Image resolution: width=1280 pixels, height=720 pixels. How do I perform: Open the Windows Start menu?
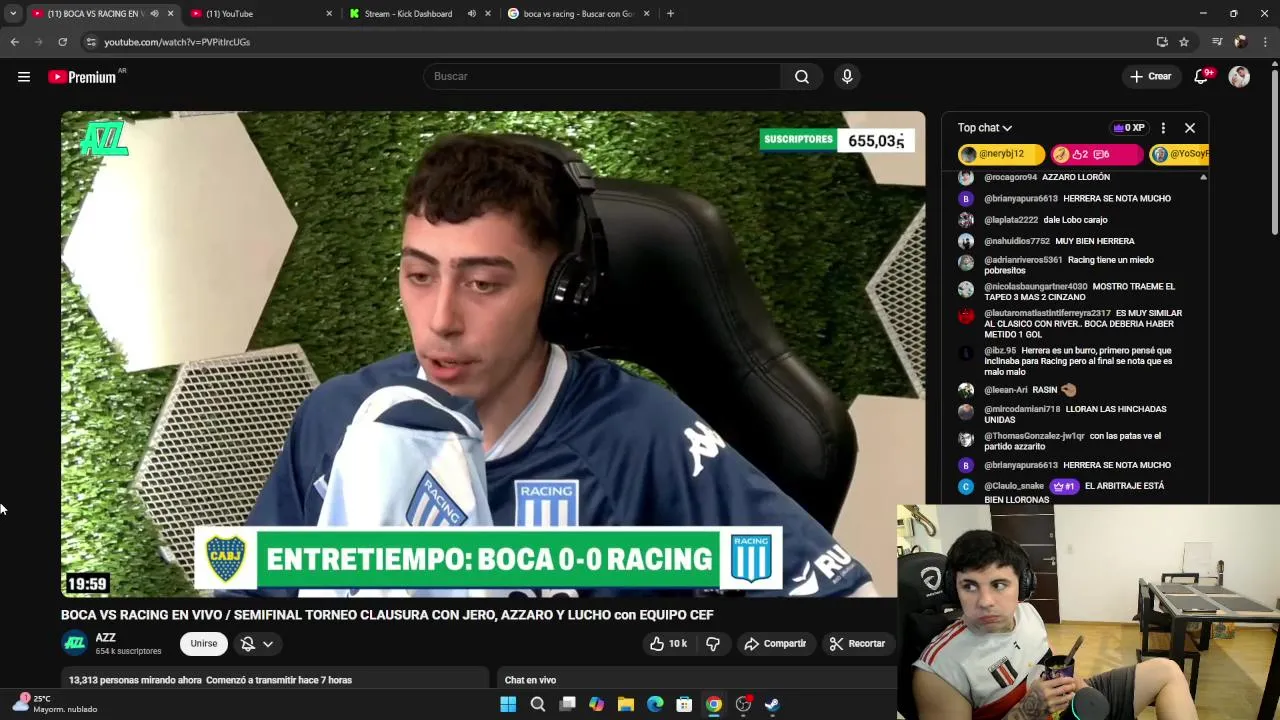pos(508,705)
